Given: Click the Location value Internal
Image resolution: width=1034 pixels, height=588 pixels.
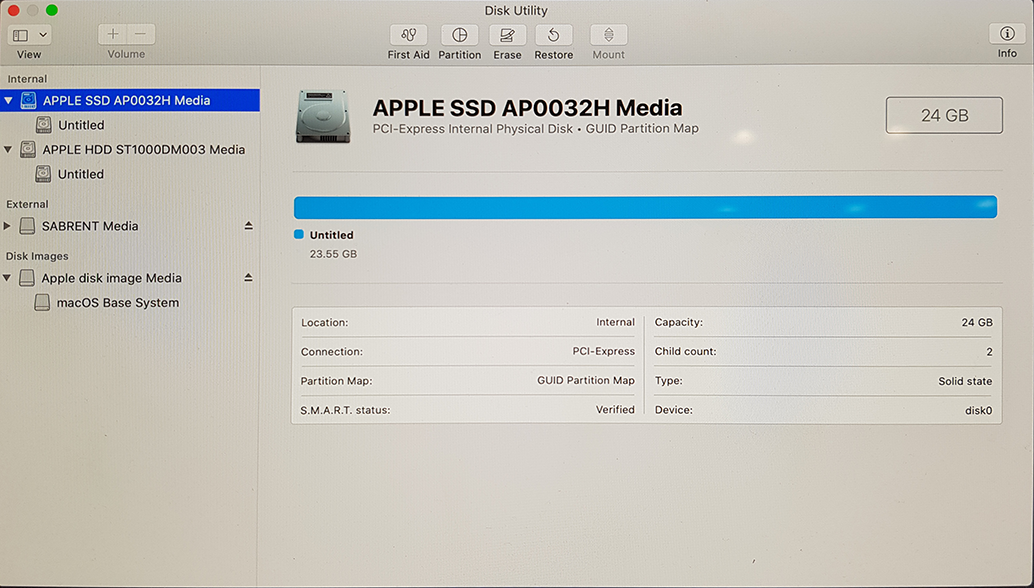Looking at the screenshot, I should pyautogui.click(x=615, y=322).
